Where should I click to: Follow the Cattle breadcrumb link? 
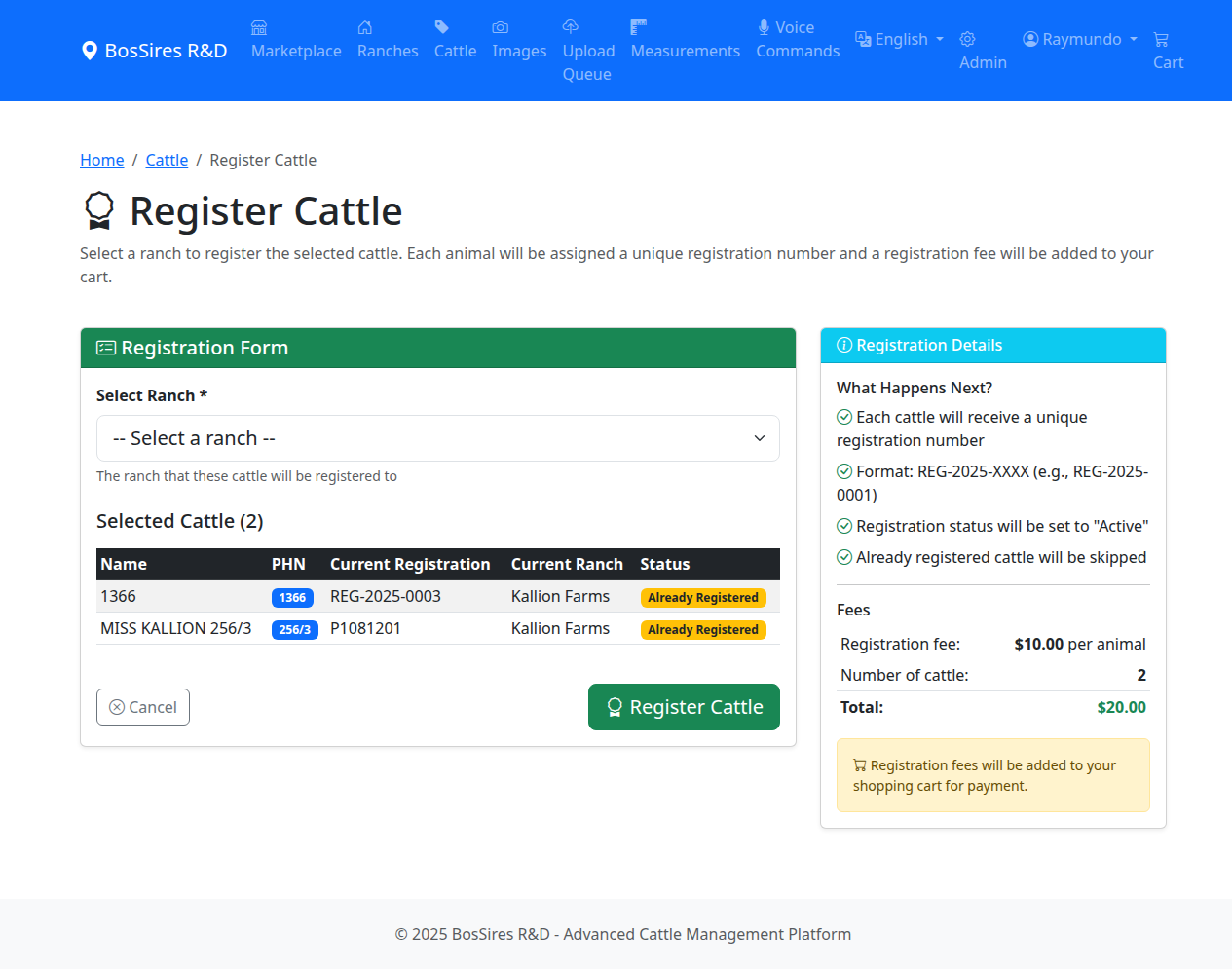(x=166, y=160)
